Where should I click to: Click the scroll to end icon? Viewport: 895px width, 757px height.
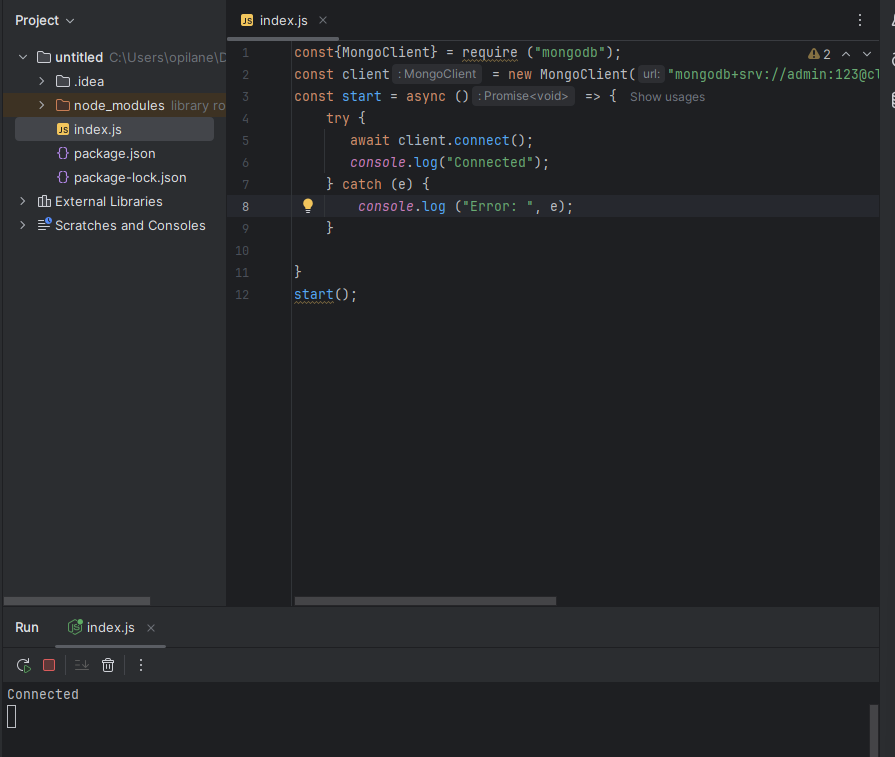tap(82, 665)
